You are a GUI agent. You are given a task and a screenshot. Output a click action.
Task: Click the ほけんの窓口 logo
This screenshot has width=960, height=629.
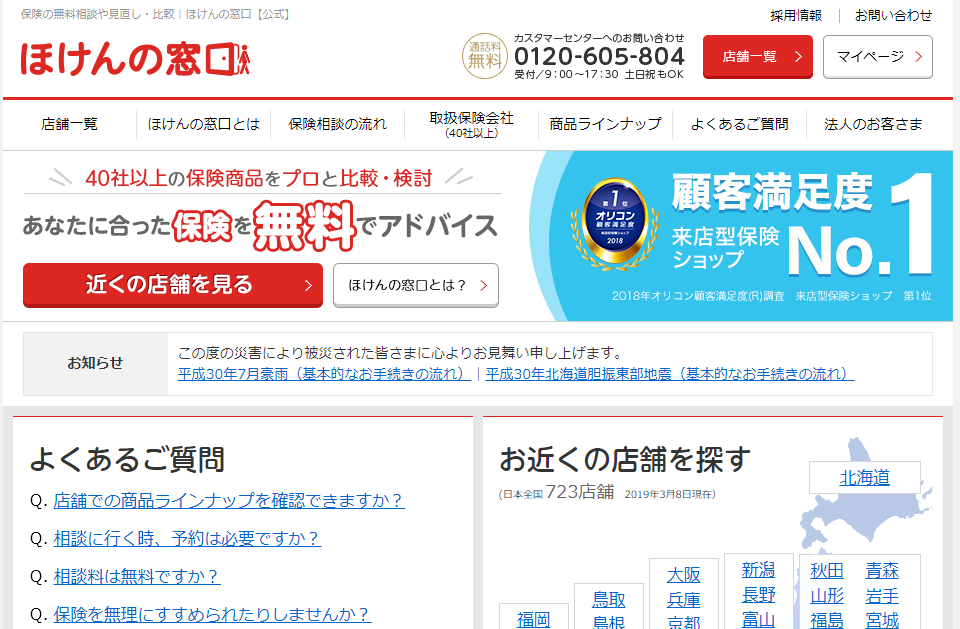135,59
